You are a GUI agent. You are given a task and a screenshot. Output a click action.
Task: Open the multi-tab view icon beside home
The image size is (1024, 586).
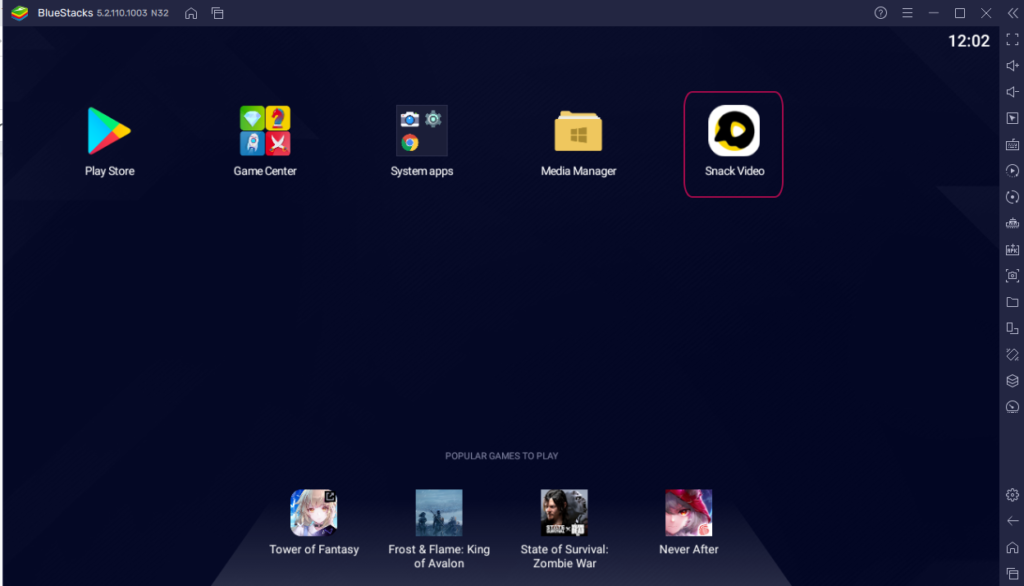(217, 13)
